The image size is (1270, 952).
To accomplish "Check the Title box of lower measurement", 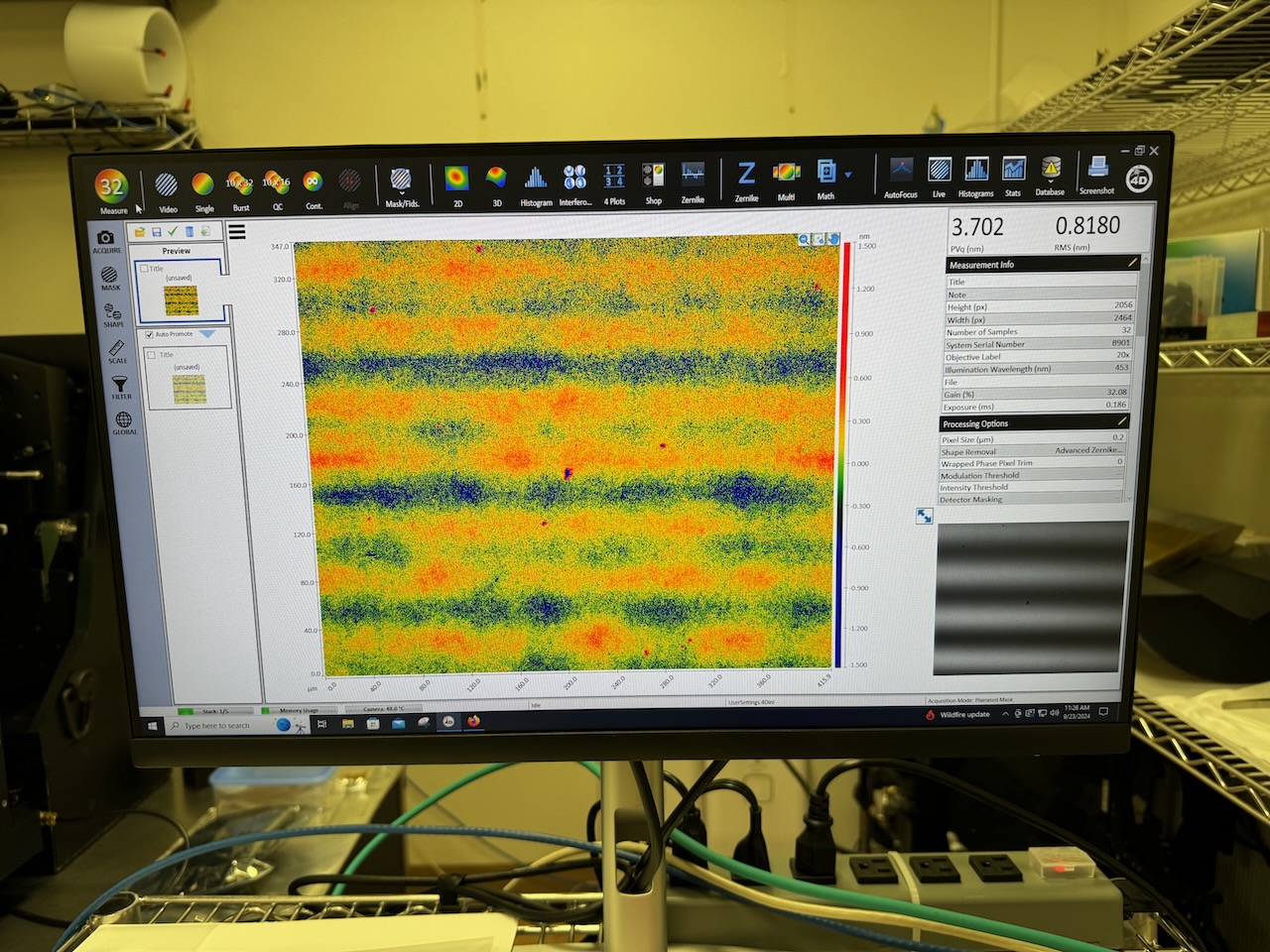I will tap(152, 354).
